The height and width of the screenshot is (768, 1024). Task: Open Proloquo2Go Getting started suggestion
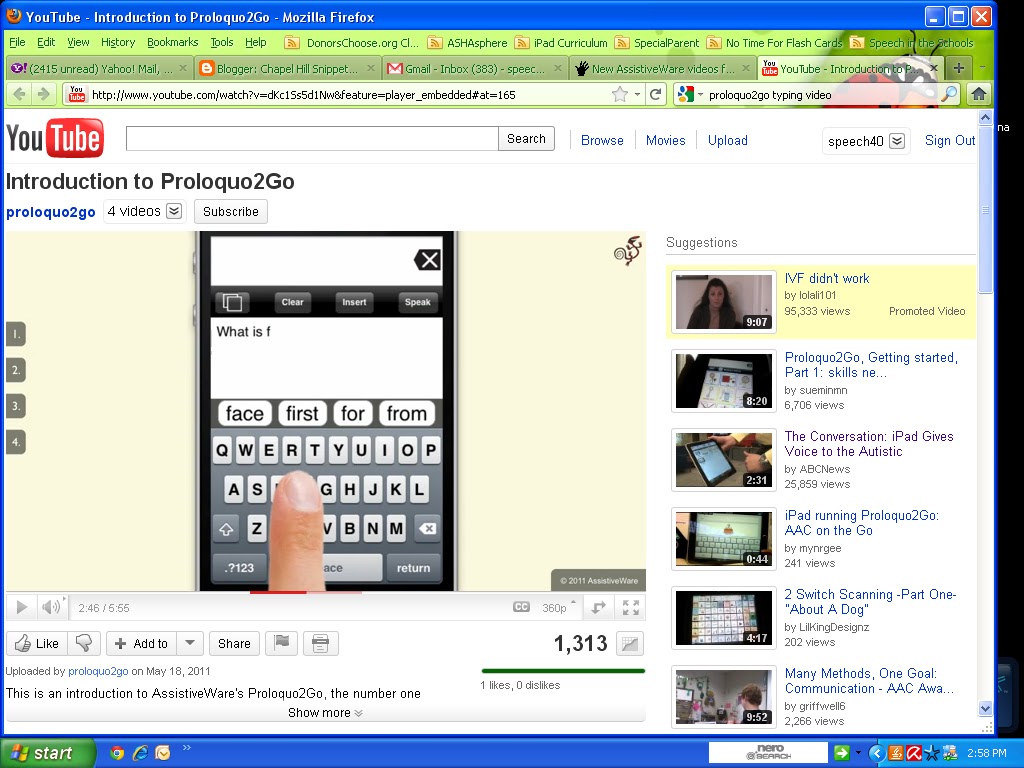pos(871,365)
